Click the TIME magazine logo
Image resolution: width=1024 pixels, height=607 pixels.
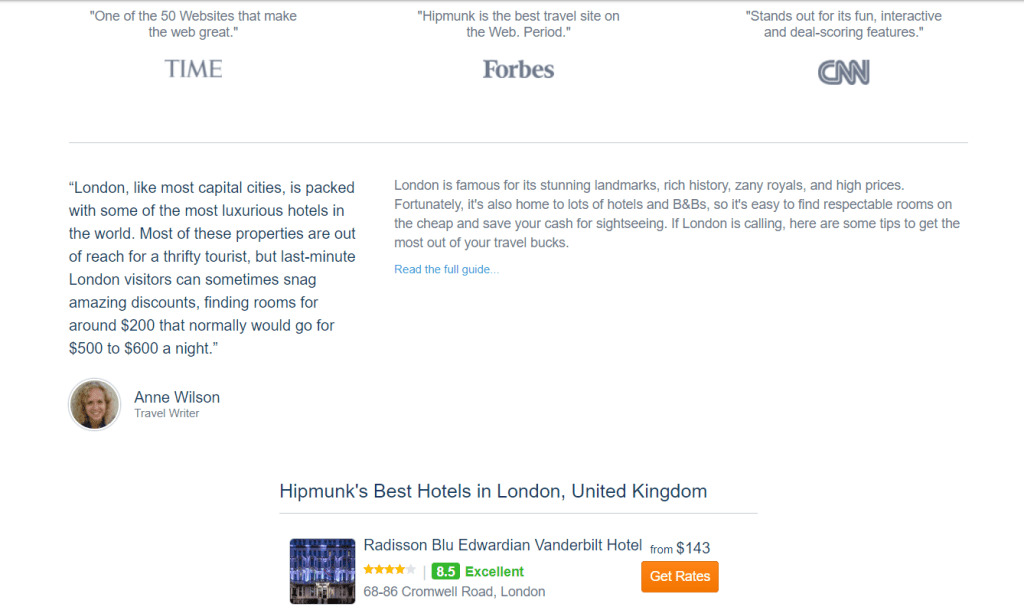point(193,69)
